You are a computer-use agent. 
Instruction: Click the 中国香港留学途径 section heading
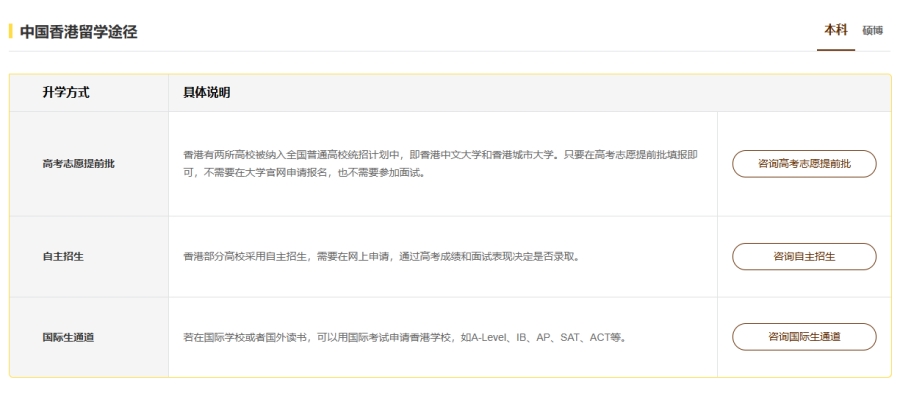[x=78, y=32]
